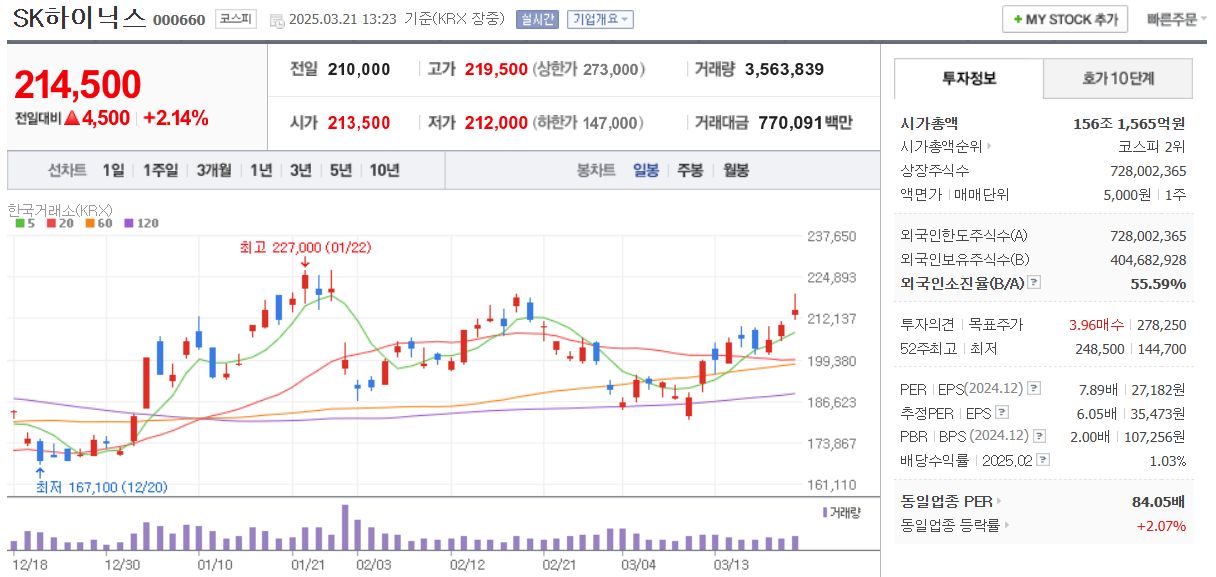Show the 일봉 daily candlestick chart
Image resolution: width=1216 pixels, height=577 pixels.
(646, 170)
